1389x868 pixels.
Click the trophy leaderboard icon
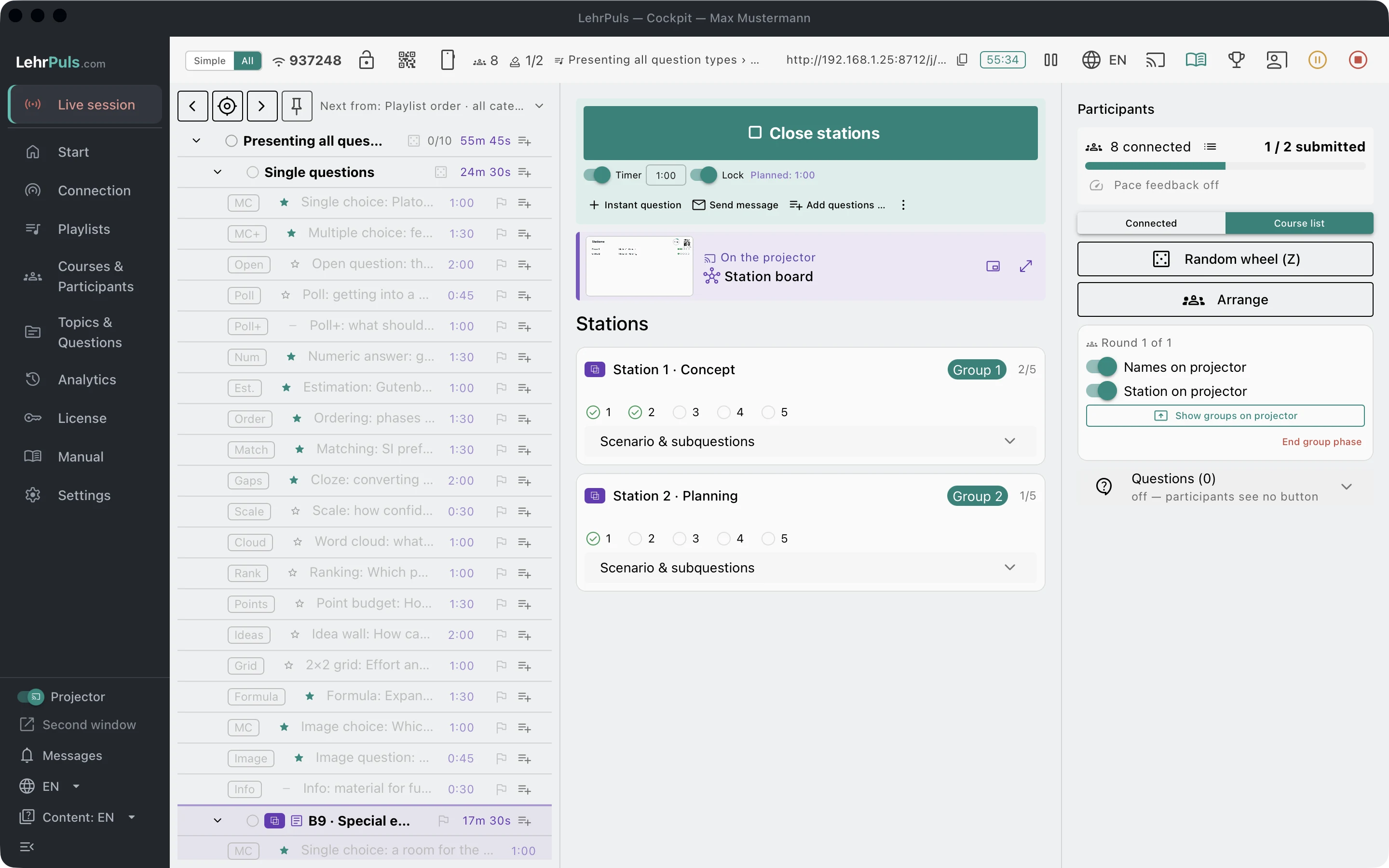[x=1236, y=60]
